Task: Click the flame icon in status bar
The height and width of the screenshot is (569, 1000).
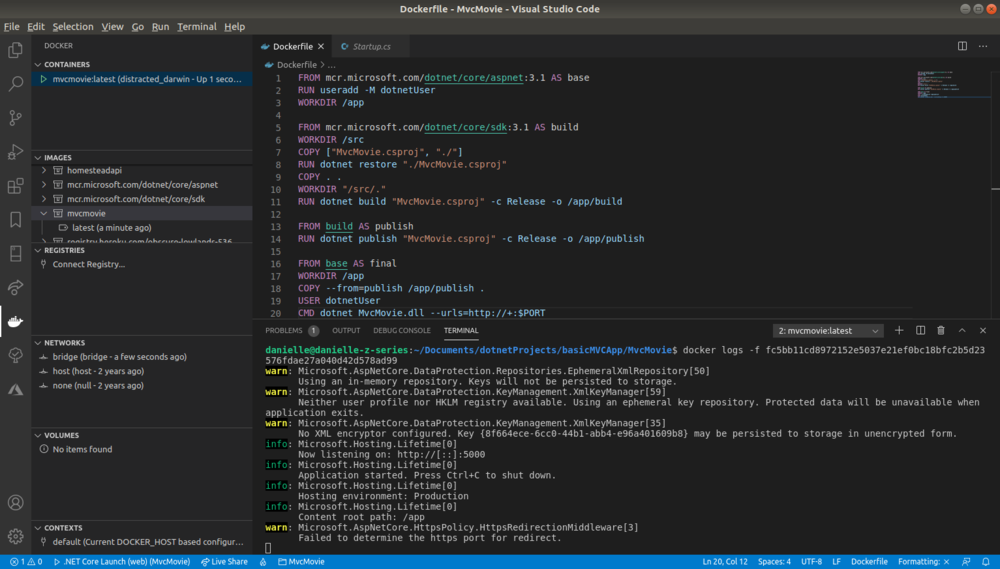Action: 263,562
